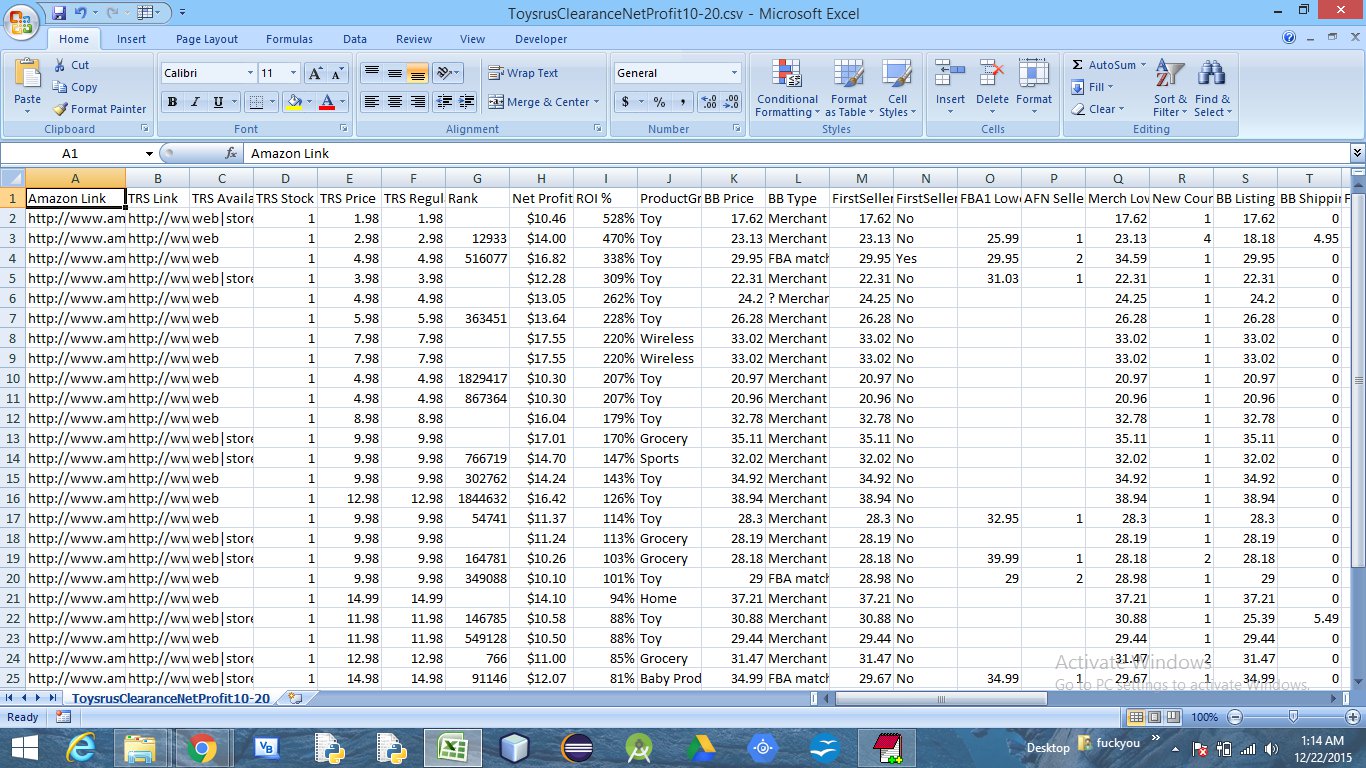Open font name dropdown Calibri

click(250, 73)
